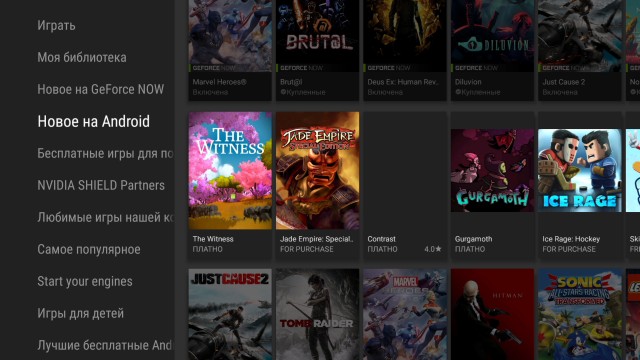Select Deus Ex: Human Revolution tile
Screen dimensions: 640x360
[x=405, y=50]
